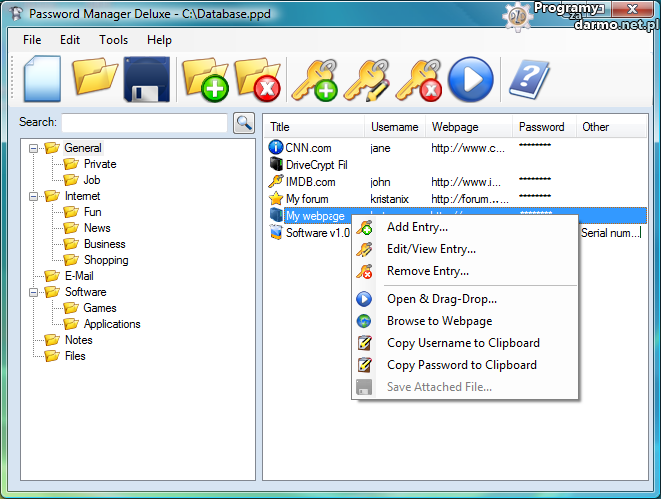Select Browse to Webpage in context menu
This screenshot has width=661, height=499.
439,321
